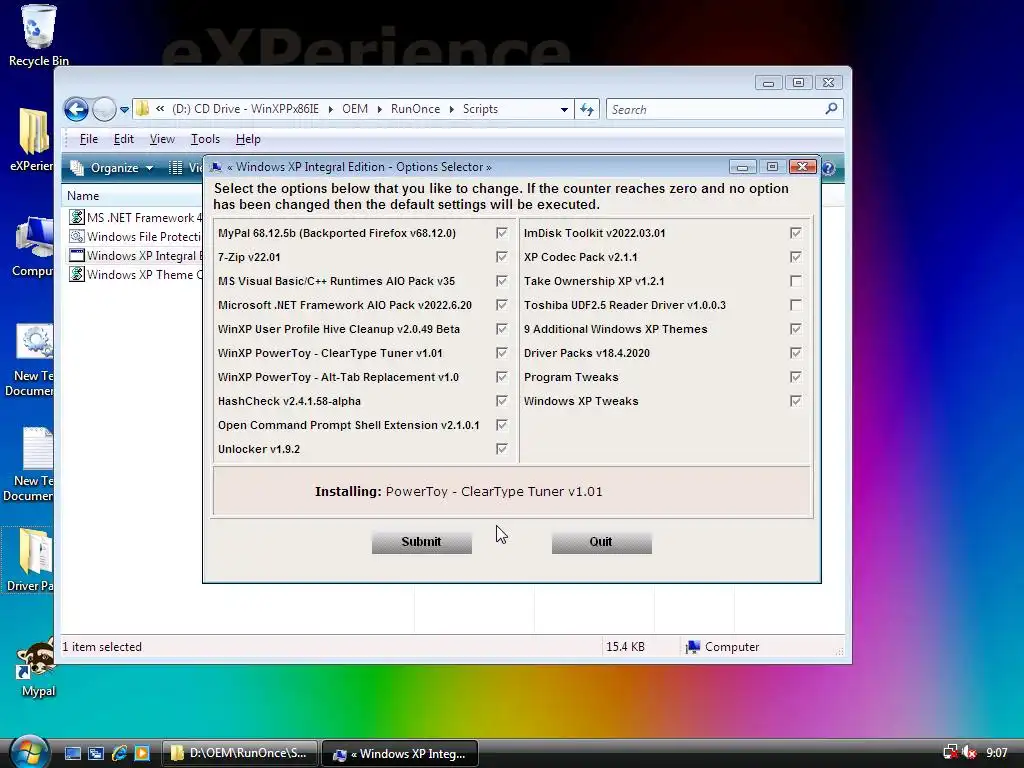
Task: Toggle Alt-Tab Replacement PowerToy checkbox
Action: point(502,377)
